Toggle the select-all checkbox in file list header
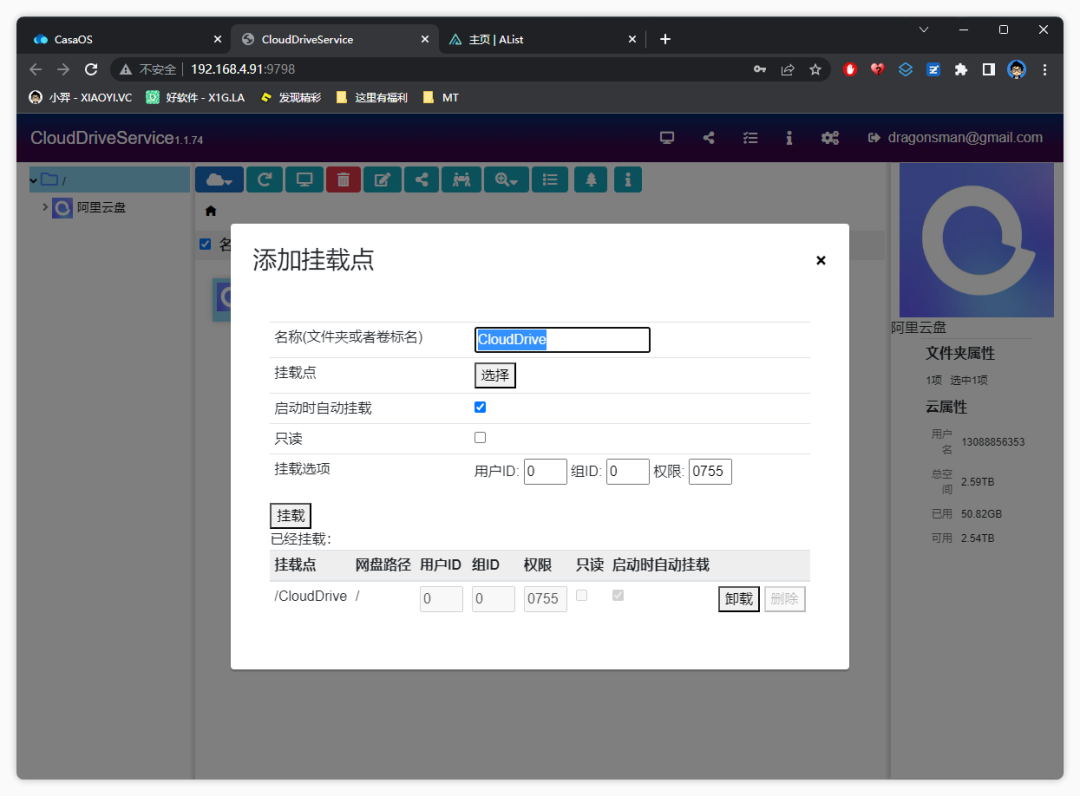Viewport: 1080px width, 796px height. [x=206, y=245]
